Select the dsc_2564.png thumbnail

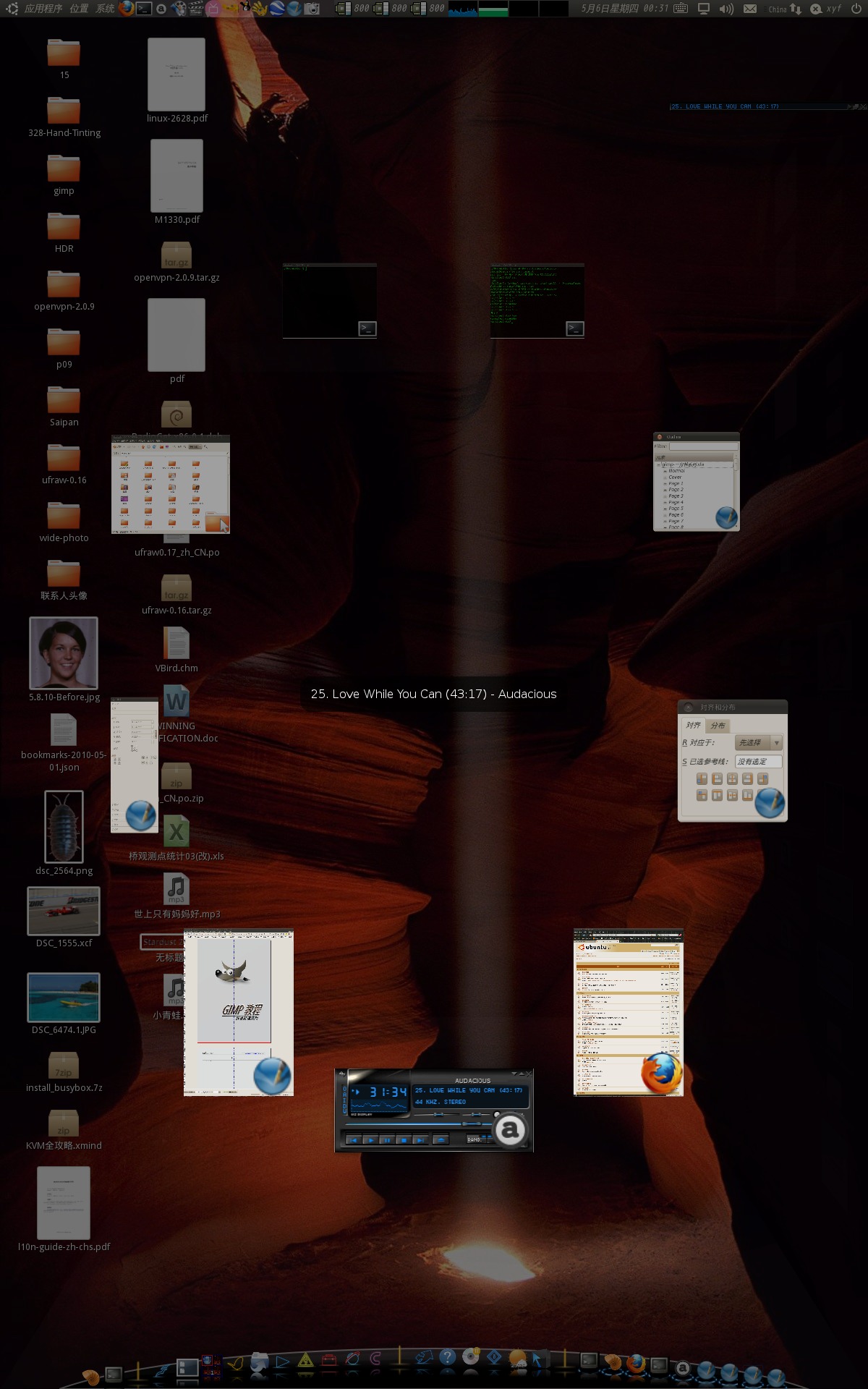tap(64, 826)
